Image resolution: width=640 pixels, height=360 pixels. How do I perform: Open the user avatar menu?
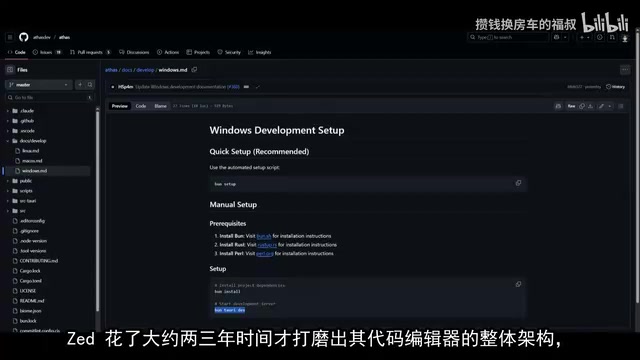point(625,38)
